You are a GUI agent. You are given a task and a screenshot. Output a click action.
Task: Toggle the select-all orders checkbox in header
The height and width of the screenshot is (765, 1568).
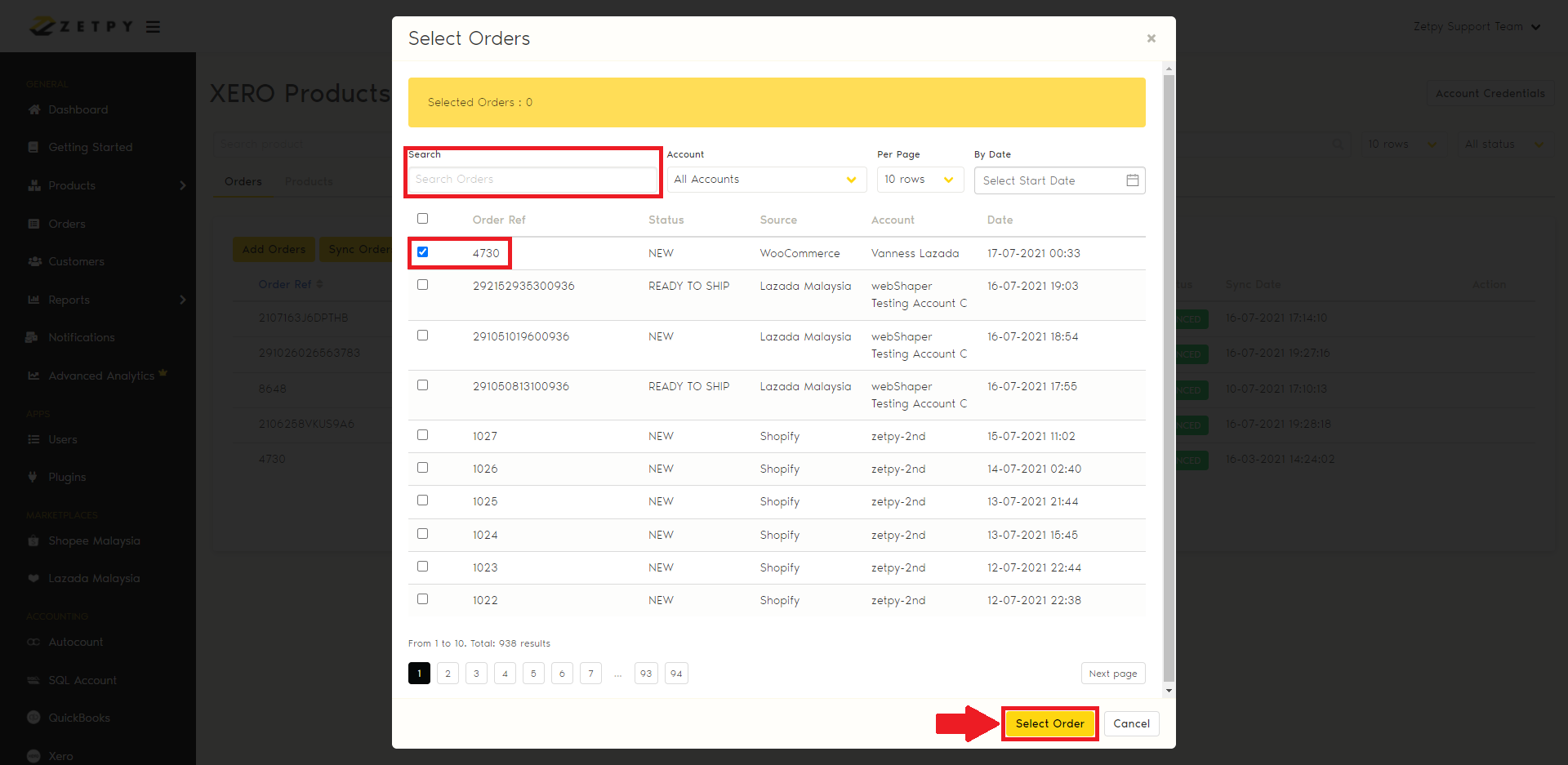pos(422,219)
